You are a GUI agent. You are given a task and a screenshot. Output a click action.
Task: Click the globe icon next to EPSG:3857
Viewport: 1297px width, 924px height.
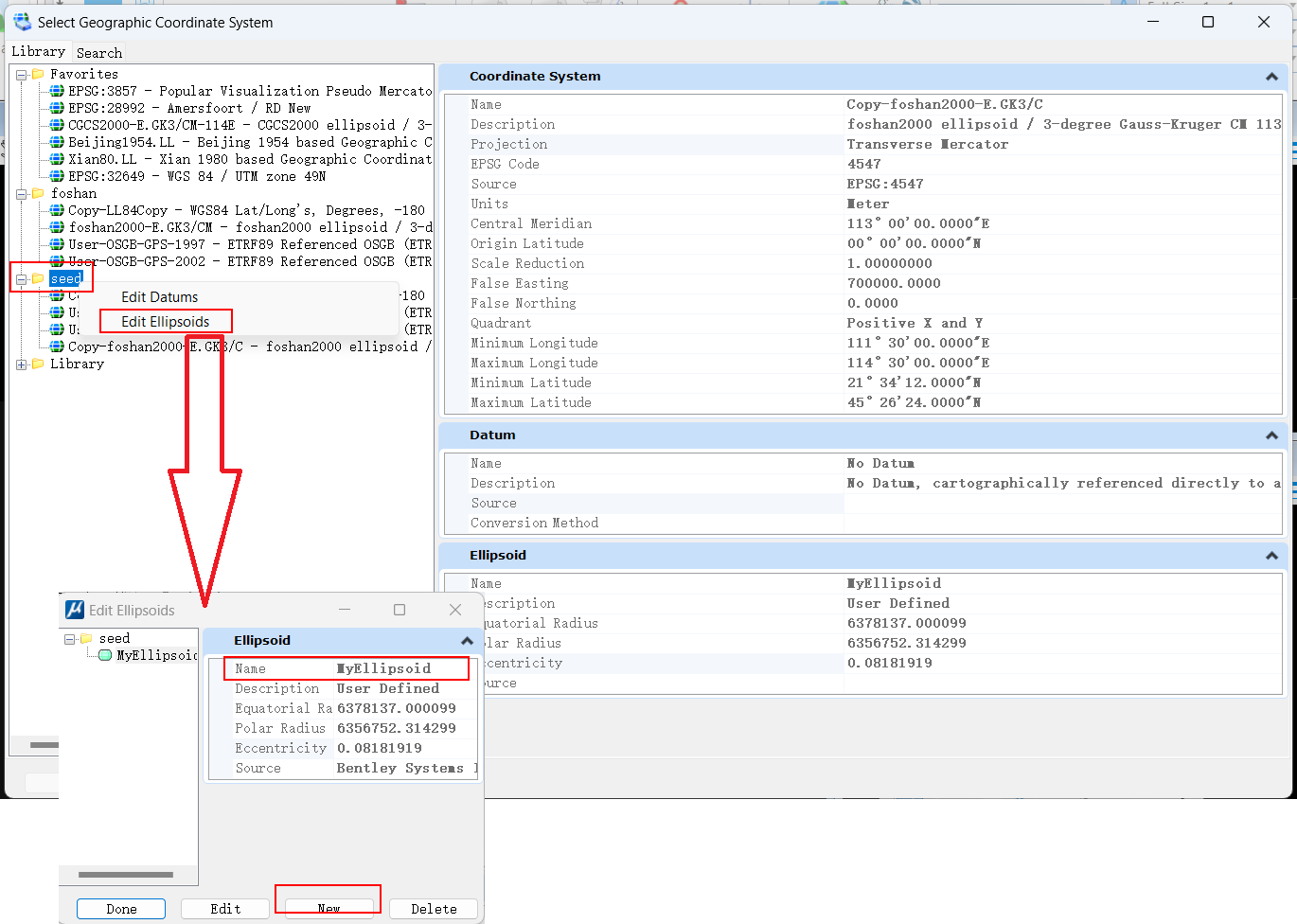(x=57, y=91)
